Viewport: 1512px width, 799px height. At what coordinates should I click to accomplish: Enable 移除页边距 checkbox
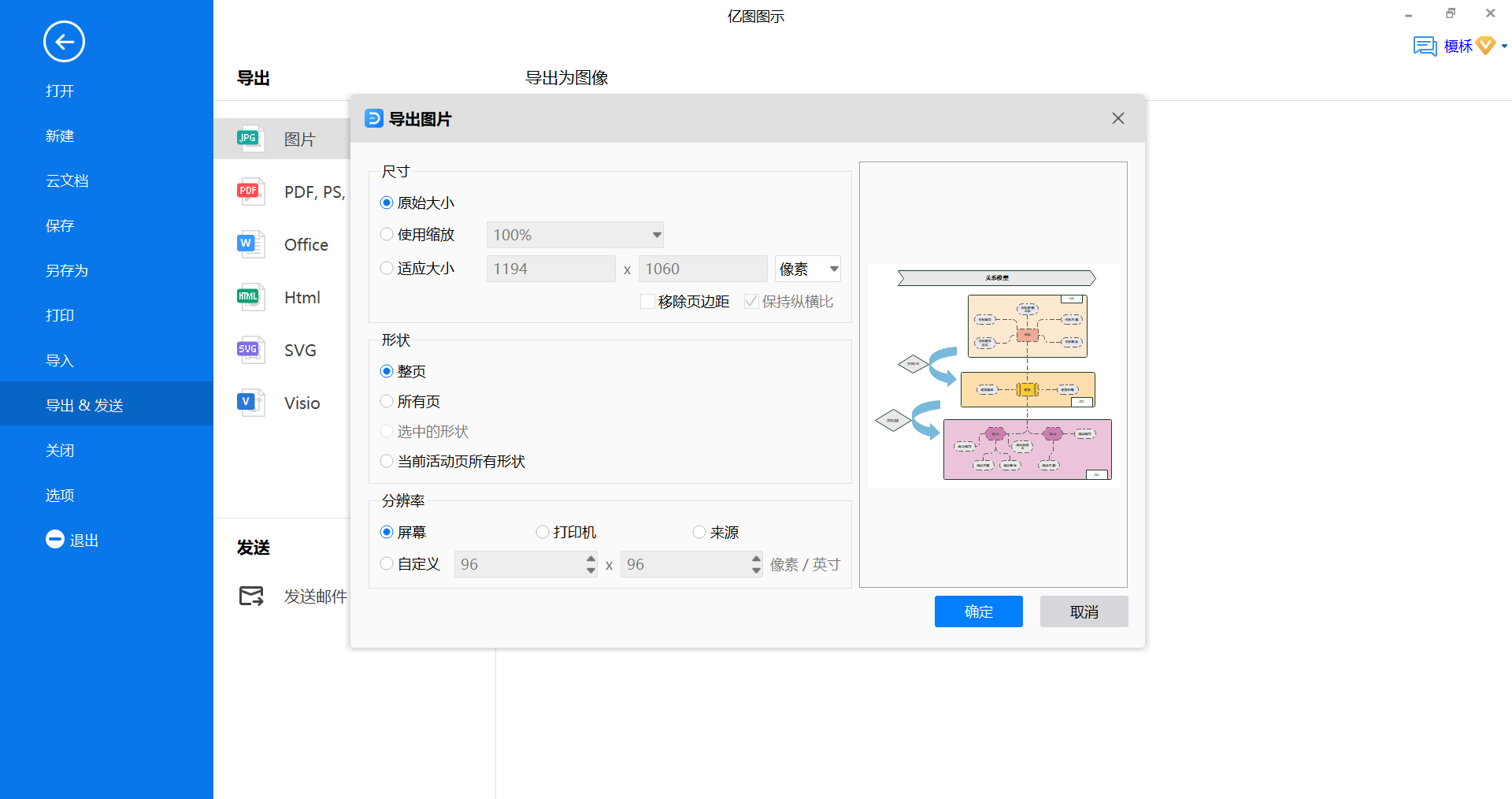click(648, 301)
